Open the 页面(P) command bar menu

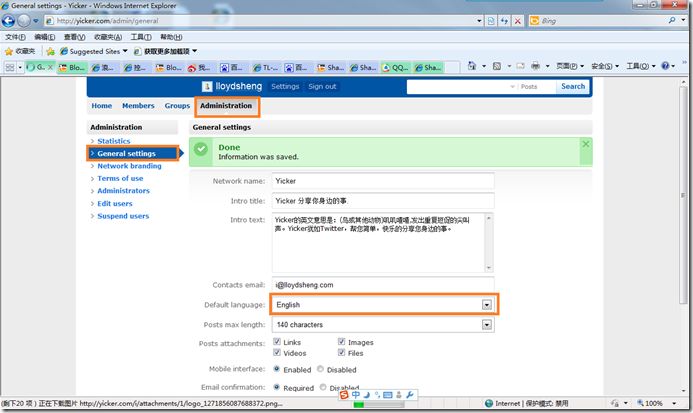pyautogui.click(x=570, y=66)
